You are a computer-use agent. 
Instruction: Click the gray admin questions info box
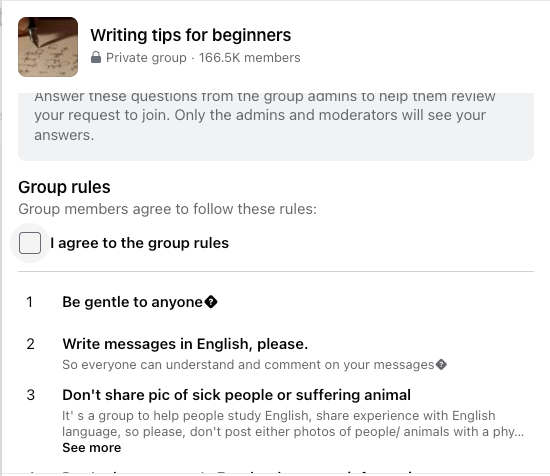(x=276, y=127)
